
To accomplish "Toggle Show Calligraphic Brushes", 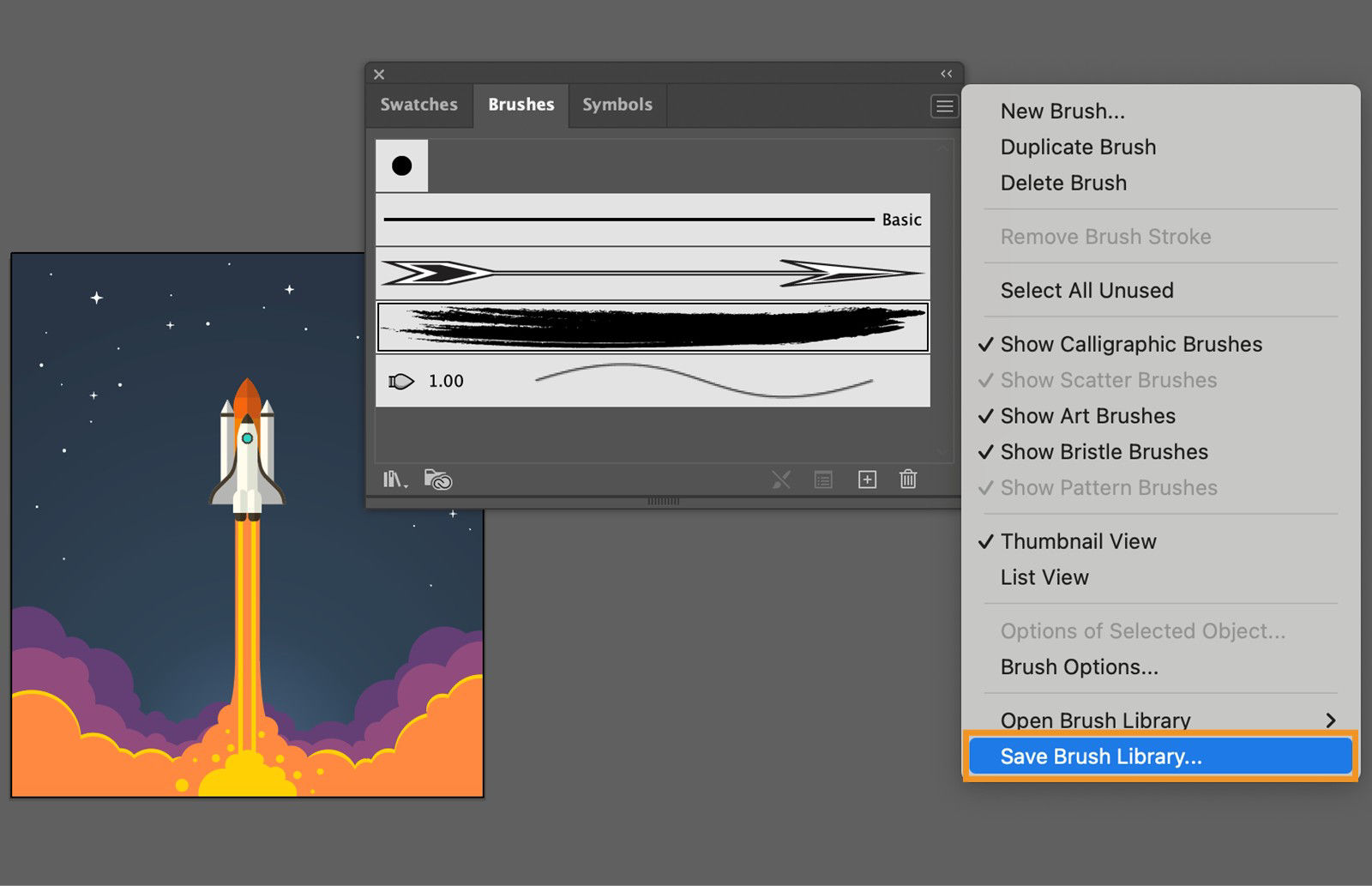I will coord(1130,344).
